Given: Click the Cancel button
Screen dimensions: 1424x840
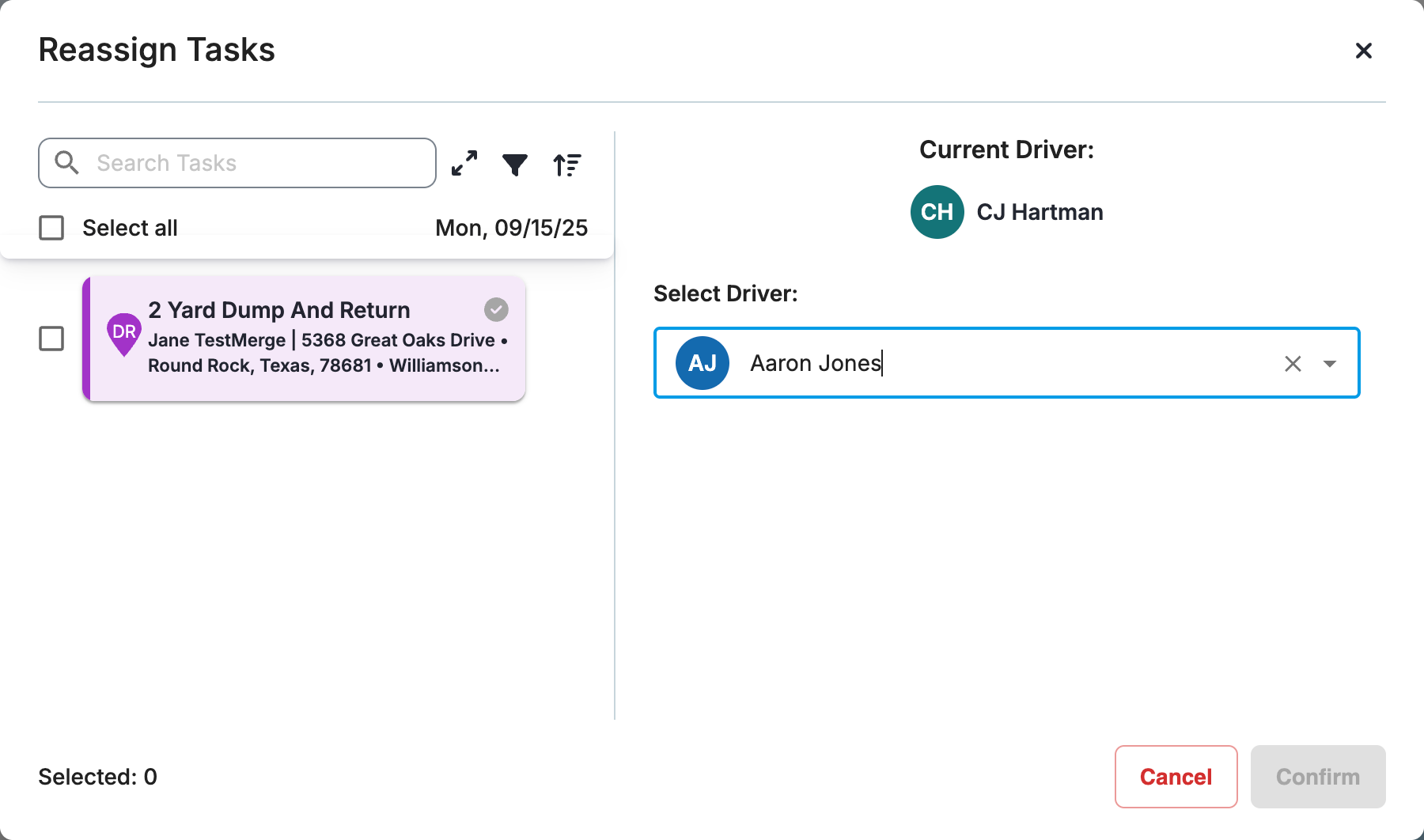Looking at the screenshot, I should pyautogui.click(x=1175, y=777).
